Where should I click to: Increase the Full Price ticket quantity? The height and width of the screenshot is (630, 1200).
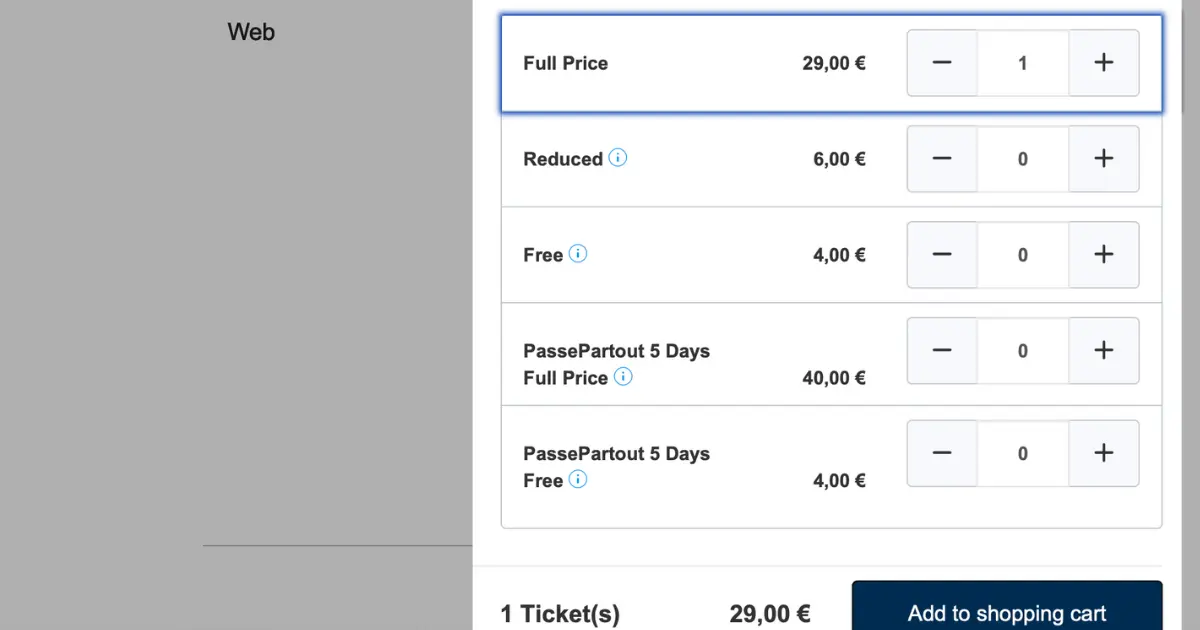click(1104, 63)
